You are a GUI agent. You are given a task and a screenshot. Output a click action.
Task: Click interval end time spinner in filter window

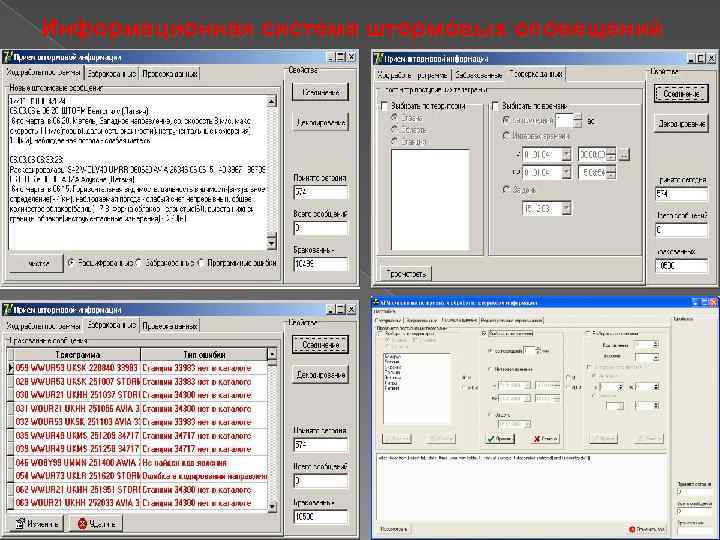tap(610, 172)
